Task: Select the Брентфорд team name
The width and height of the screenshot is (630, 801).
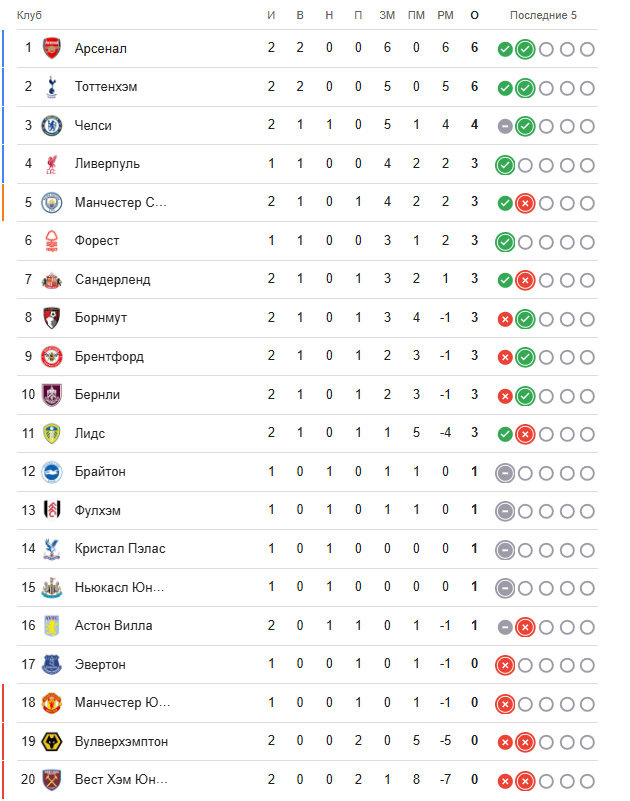Action: coord(109,356)
